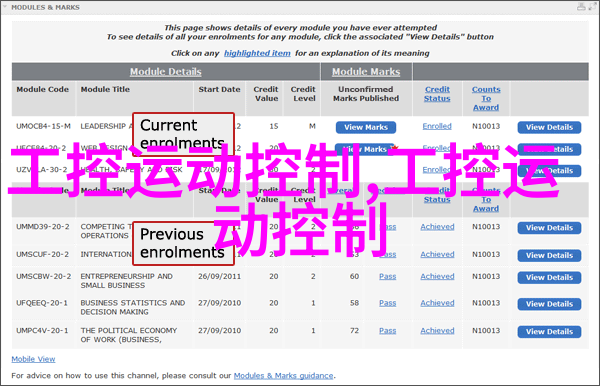Click the print icon in the panel header
600x386 pixels.
coord(581,6)
